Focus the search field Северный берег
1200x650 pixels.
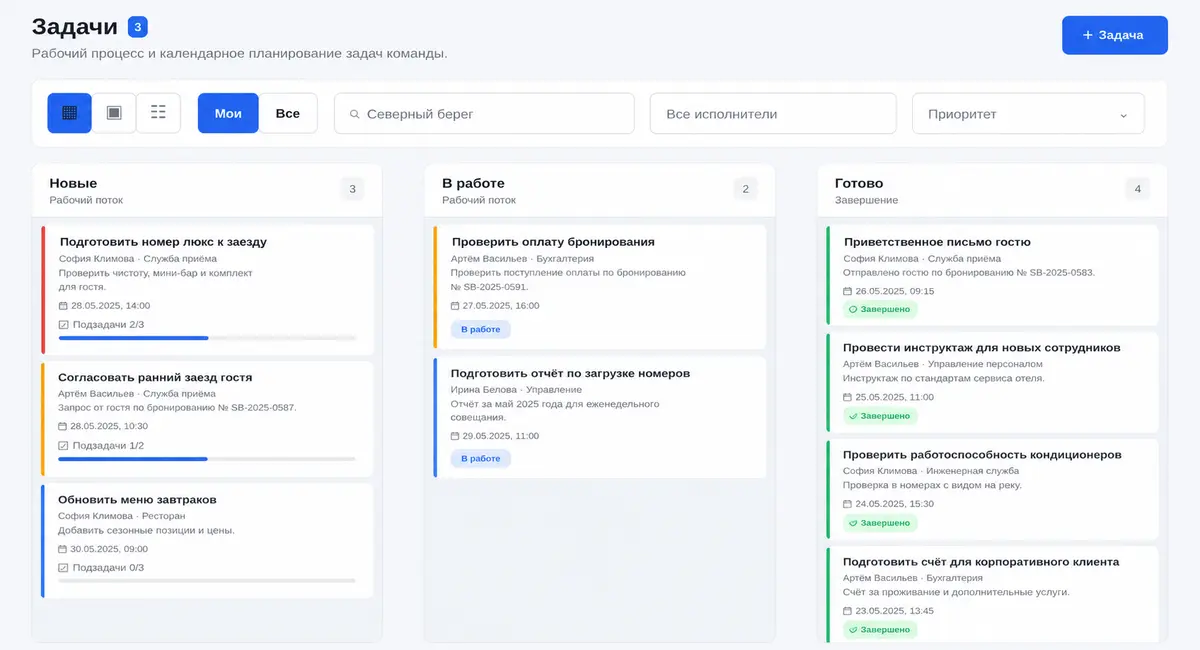pos(484,114)
